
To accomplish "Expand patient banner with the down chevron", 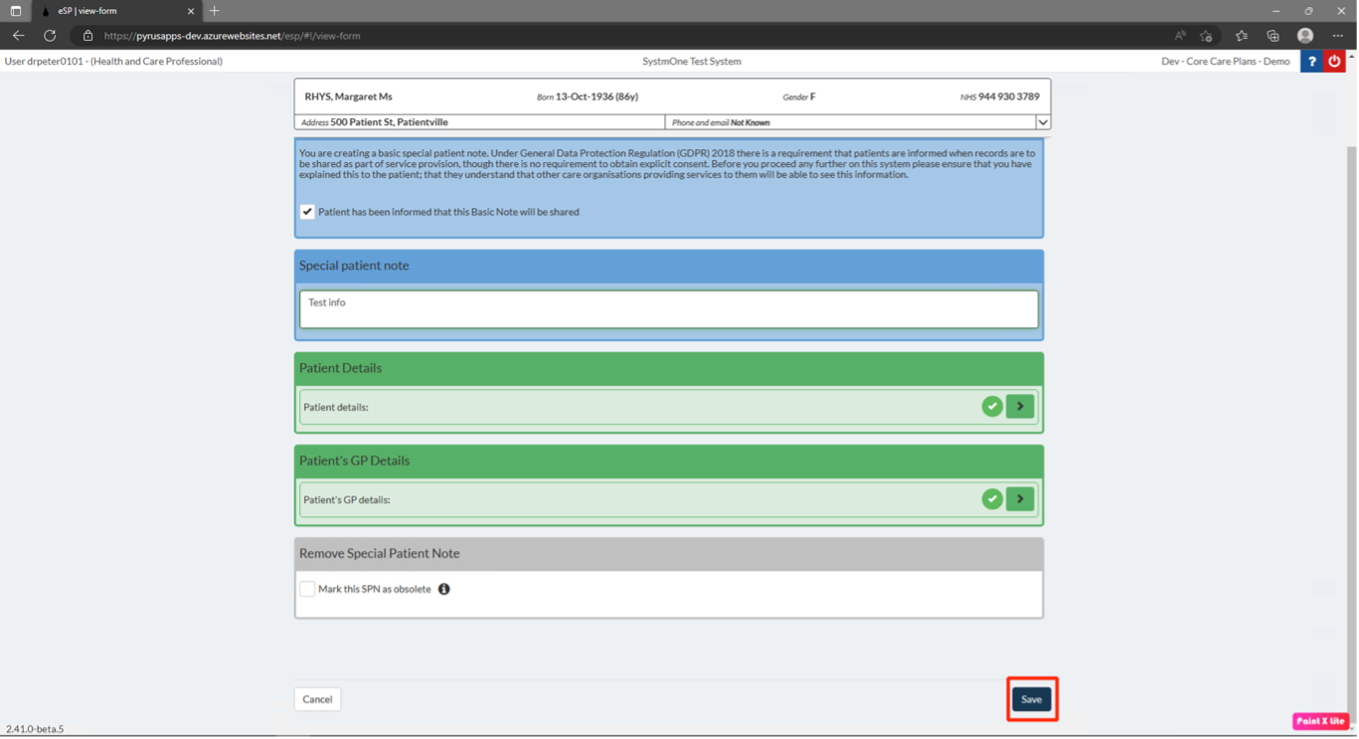I will point(1042,122).
